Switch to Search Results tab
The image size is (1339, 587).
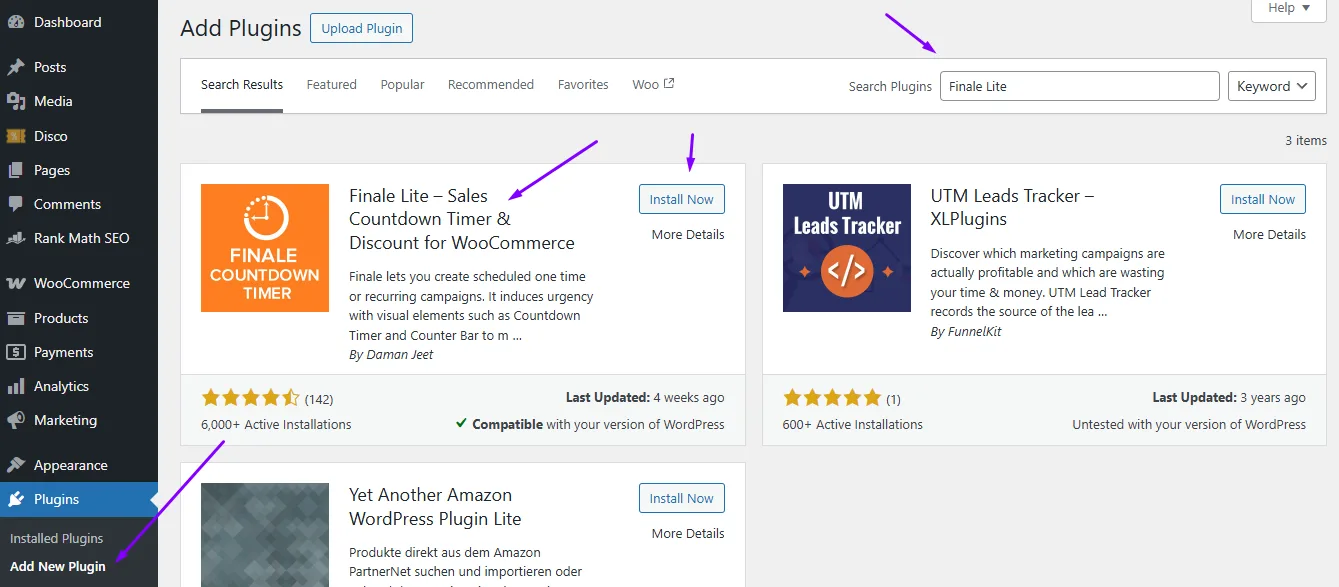tap(242, 85)
